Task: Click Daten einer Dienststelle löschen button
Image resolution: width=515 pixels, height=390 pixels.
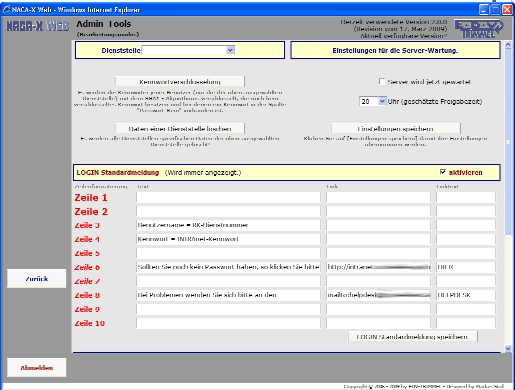Action: 180,129
